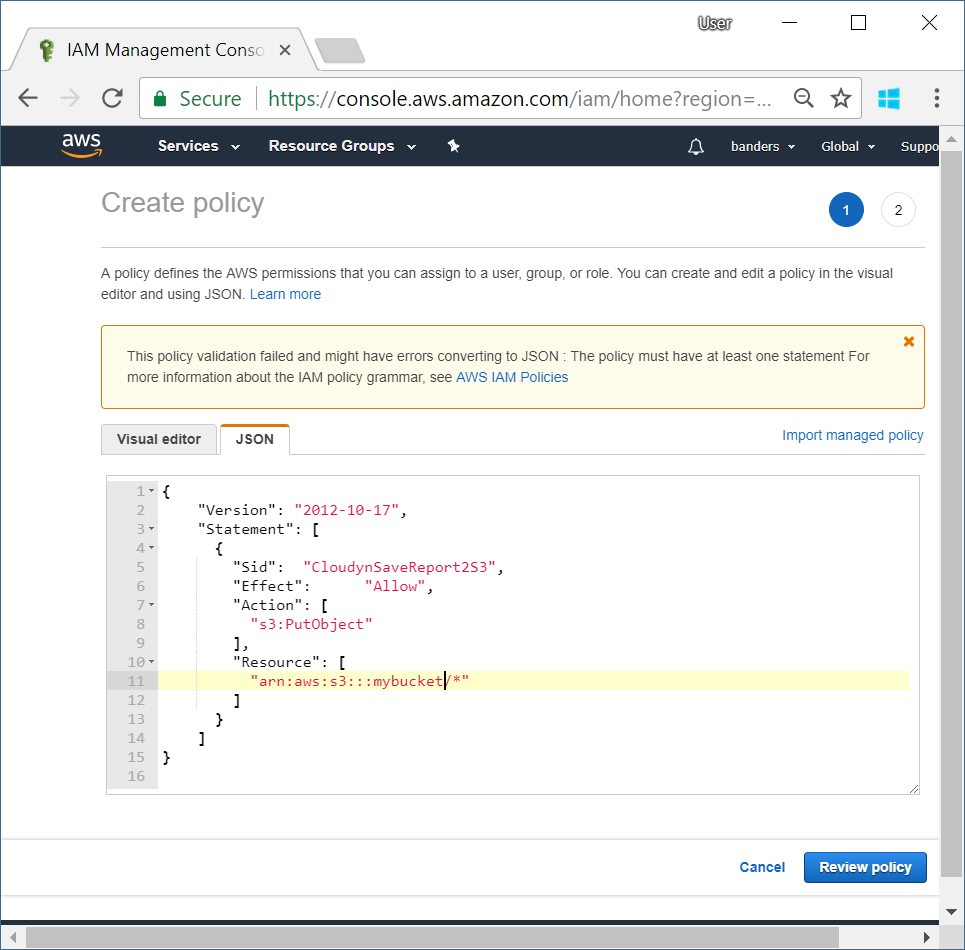Click the "2012-10-17" version value
The height and width of the screenshot is (950, 965).
click(346, 510)
